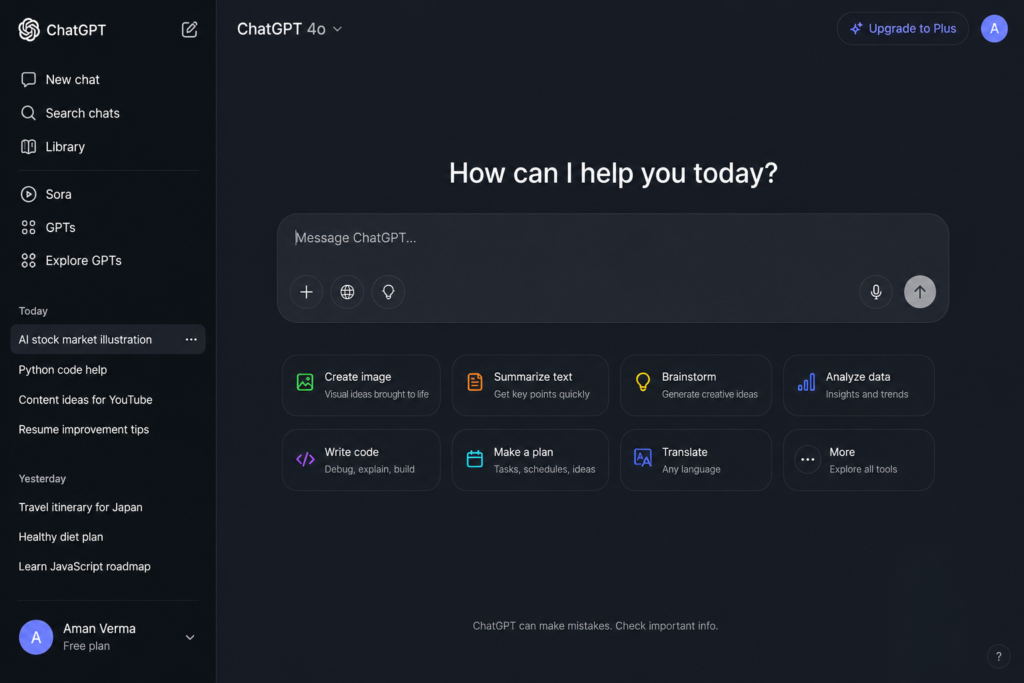
Task: Open the ChatGPT 4o model dropdown
Action: tap(289, 29)
